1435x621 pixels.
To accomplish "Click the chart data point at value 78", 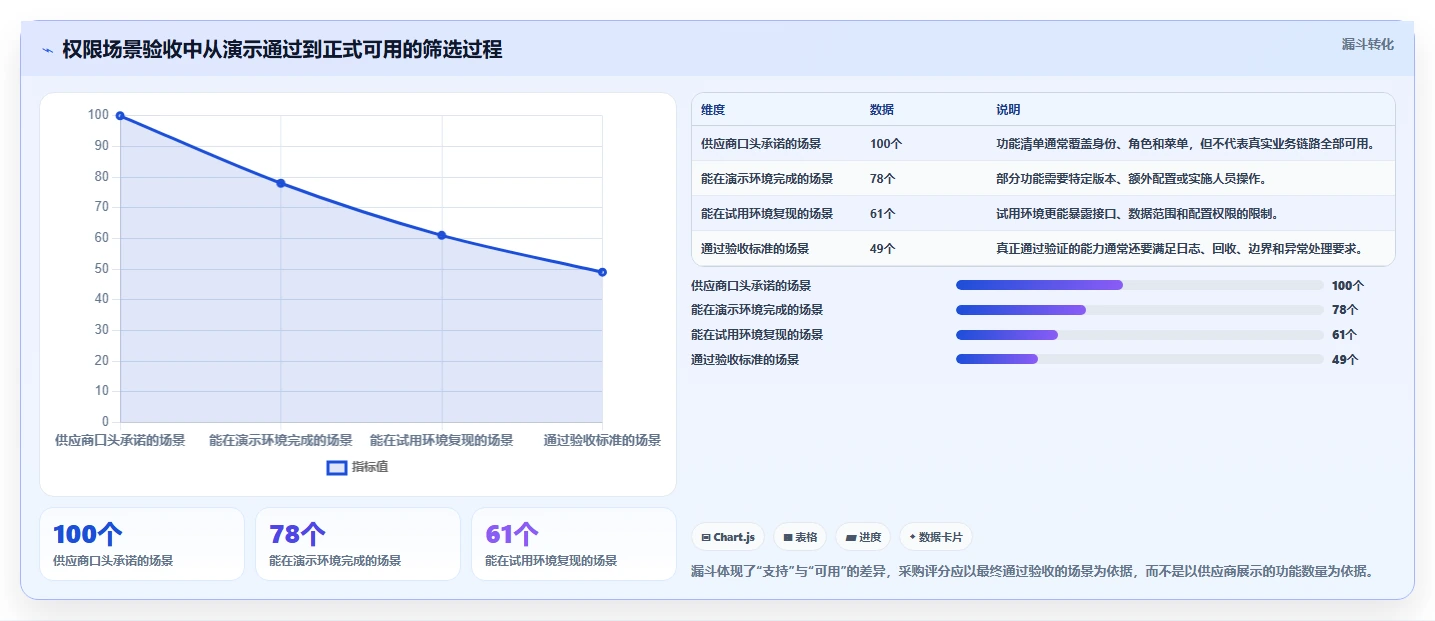I will pos(281,183).
